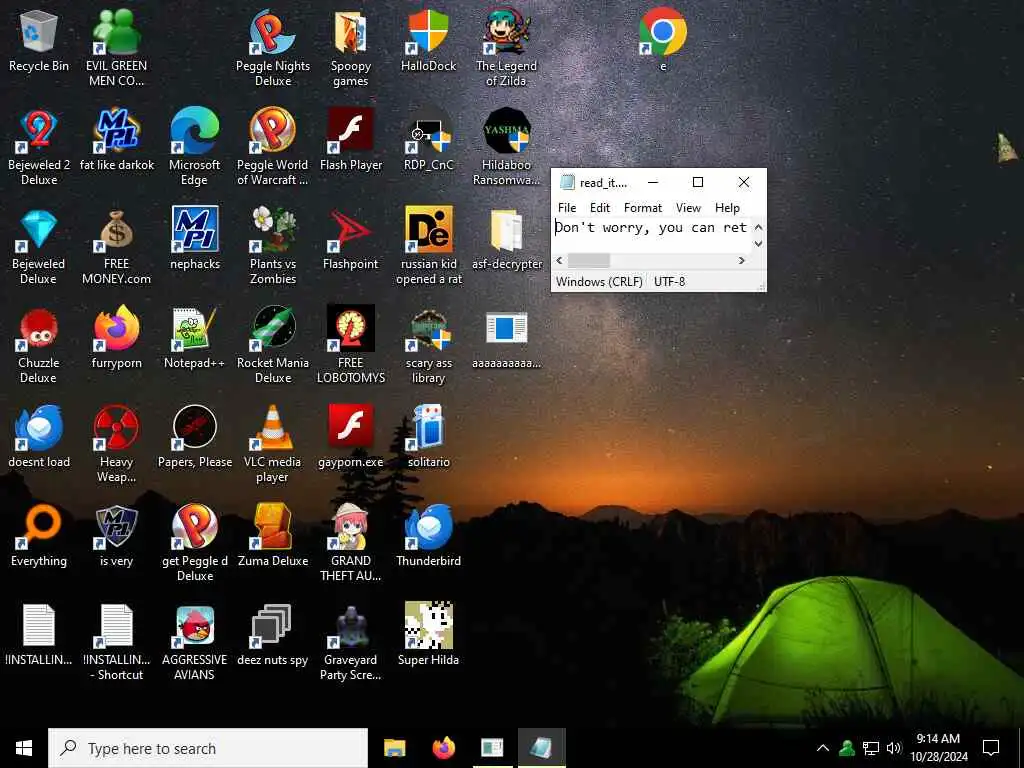Screen dimensions: 1024x768
Task: Select the Hildaboo Ransomware icon
Action: 506,148
